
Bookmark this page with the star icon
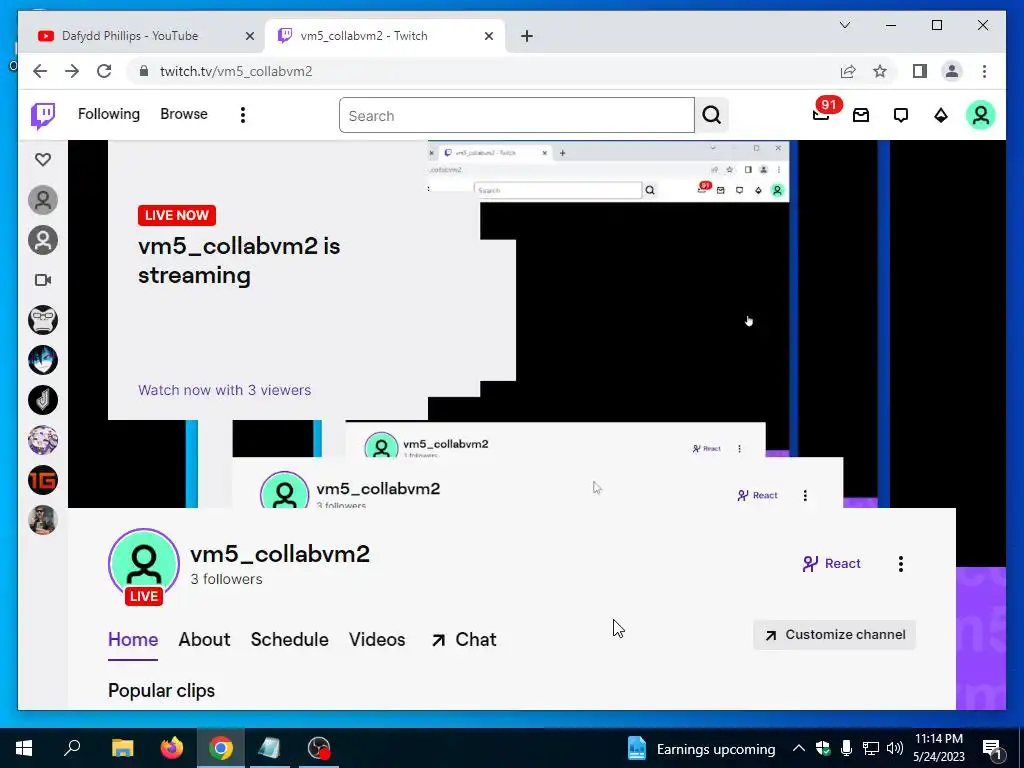click(x=880, y=71)
